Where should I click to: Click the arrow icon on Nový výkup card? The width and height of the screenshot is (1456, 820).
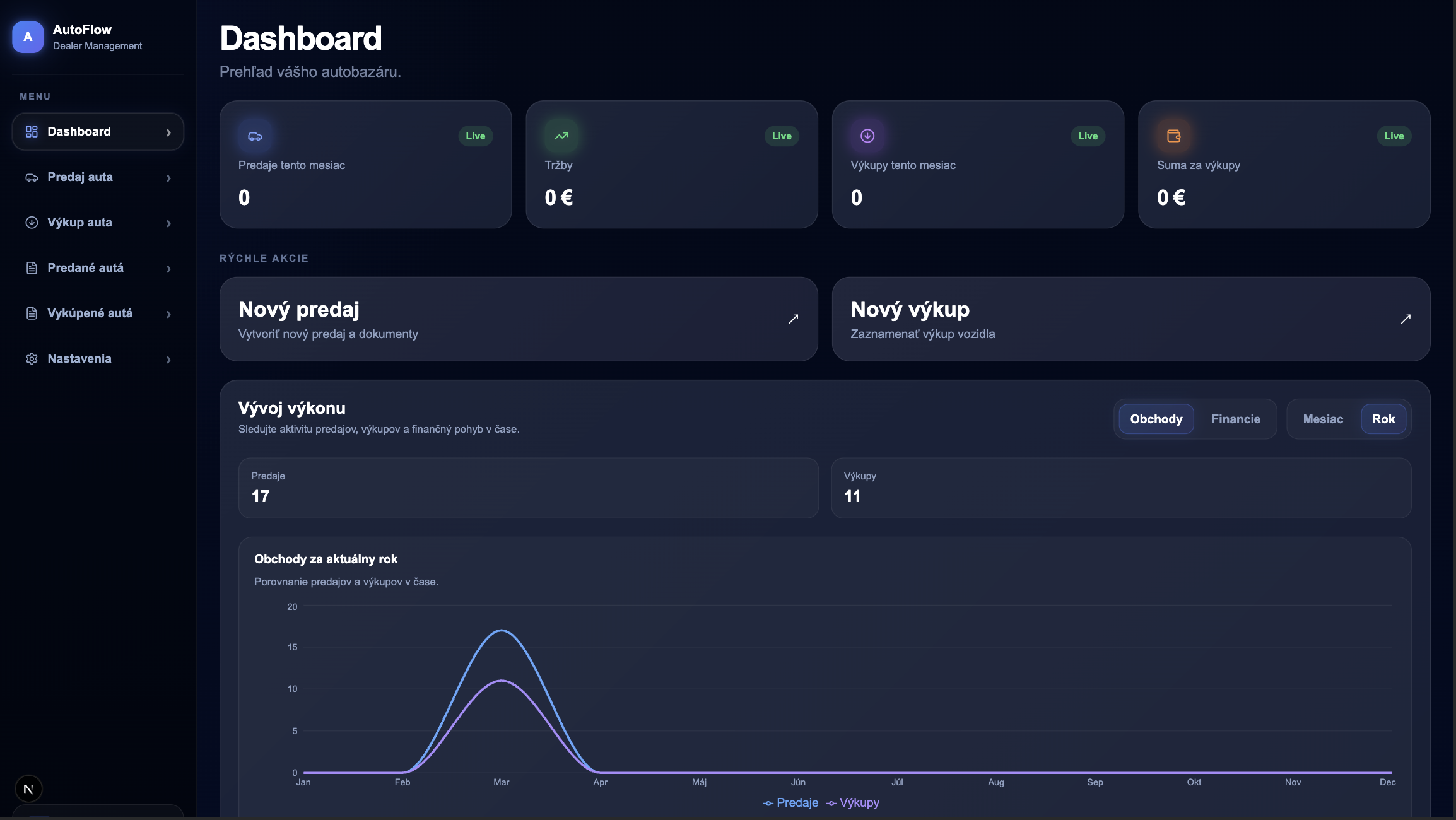coord(1406,319)
